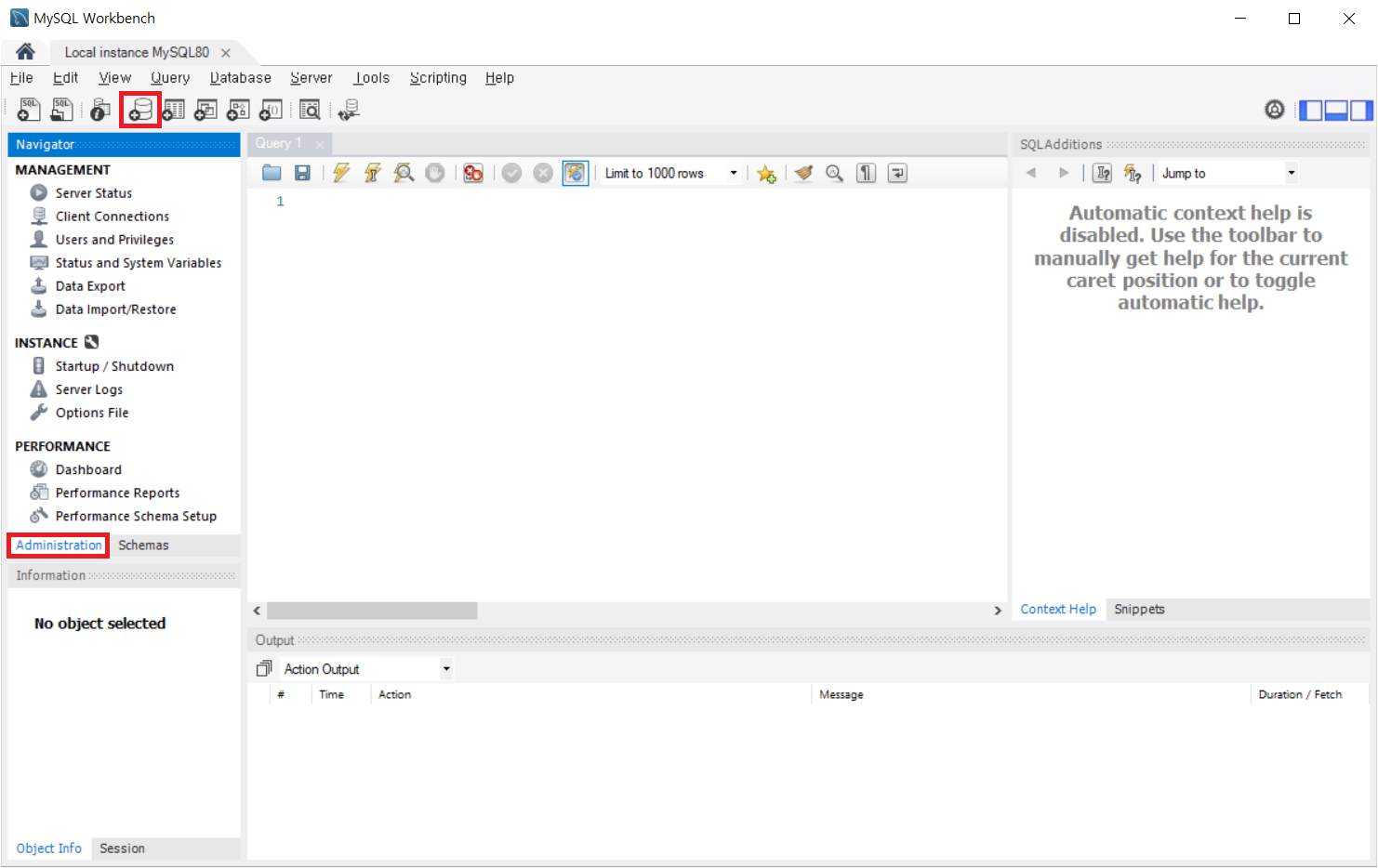Open the performance Dashboard
Image resolution: width=1378 pixels, height=868 pixels.
[x=88, y=469]
